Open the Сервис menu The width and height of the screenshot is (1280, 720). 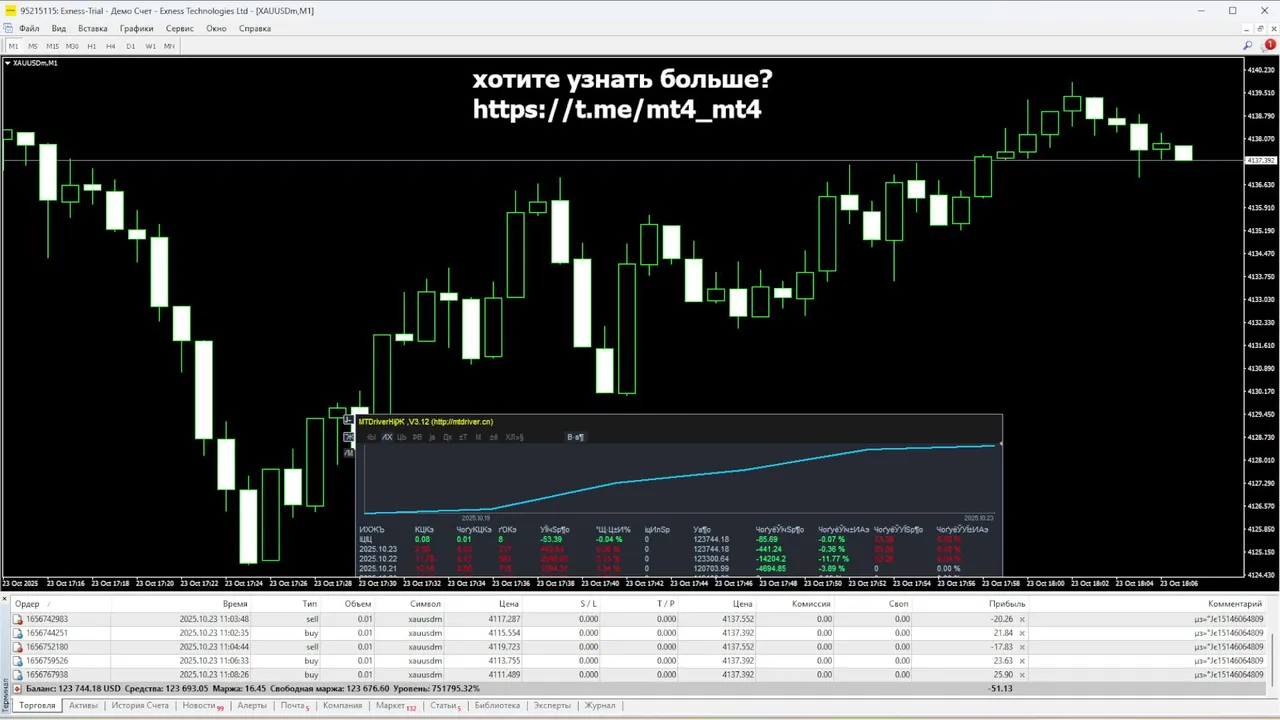pos(180,28)
